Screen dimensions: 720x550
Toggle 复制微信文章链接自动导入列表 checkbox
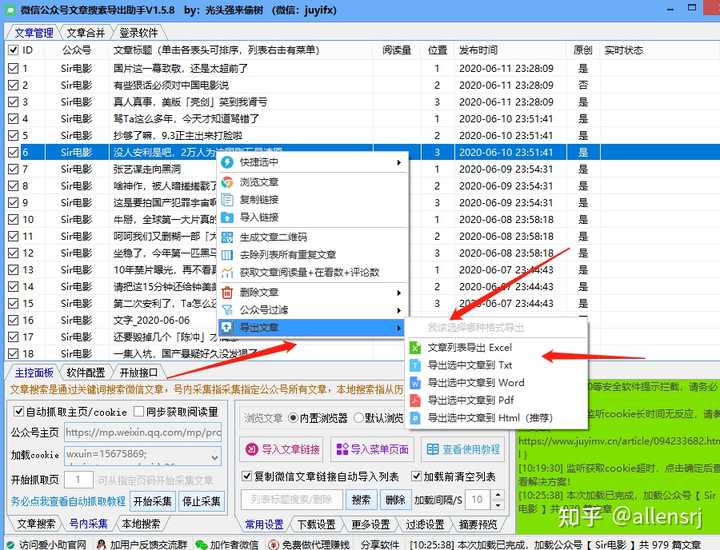pyautogui.click(x=247, y=476)
